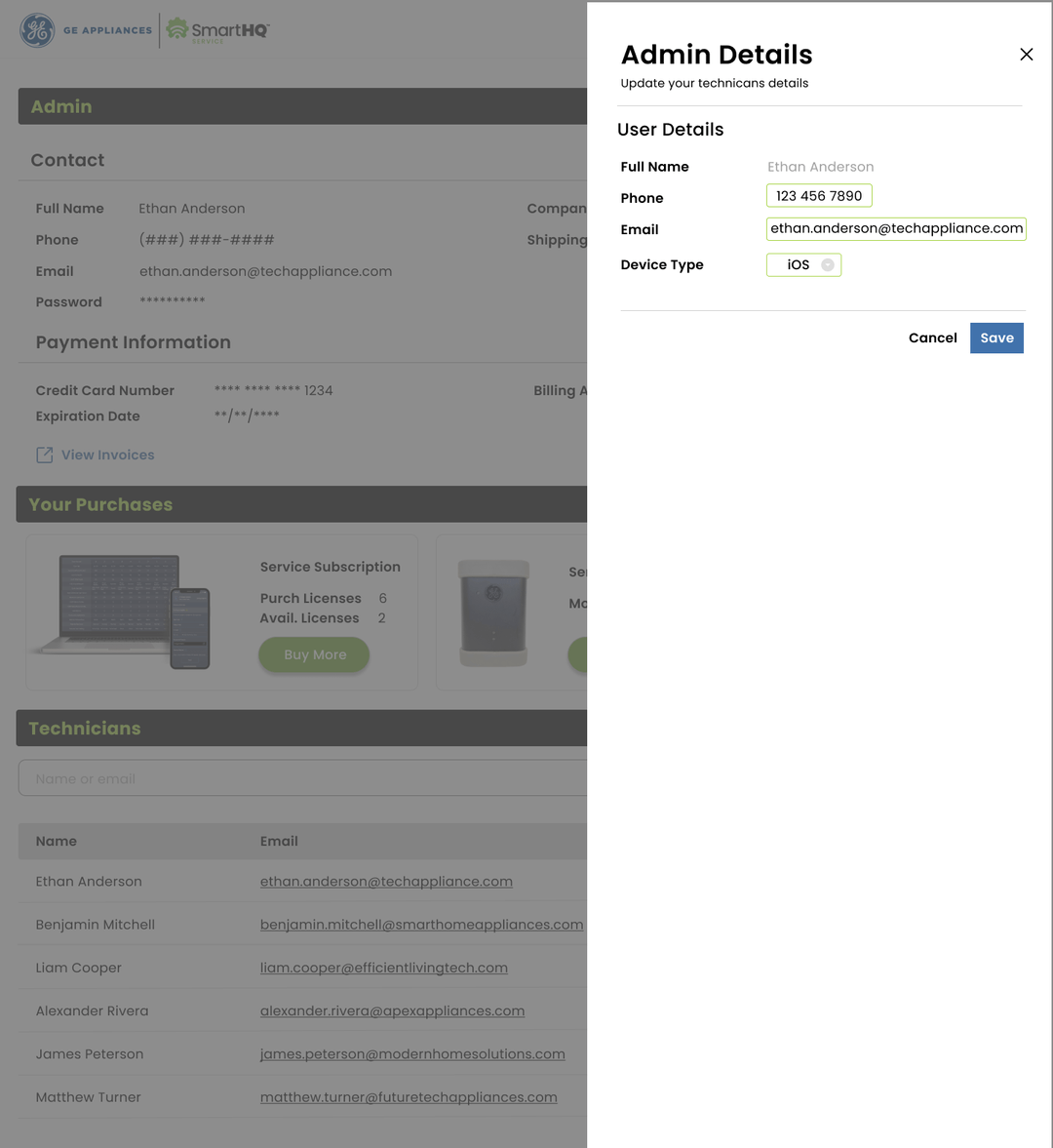Screen dimensions: 1053x1148
Task: Open the Device Type dropdown showing iOS
Action: pyautogui.click(x=803, y=264)
